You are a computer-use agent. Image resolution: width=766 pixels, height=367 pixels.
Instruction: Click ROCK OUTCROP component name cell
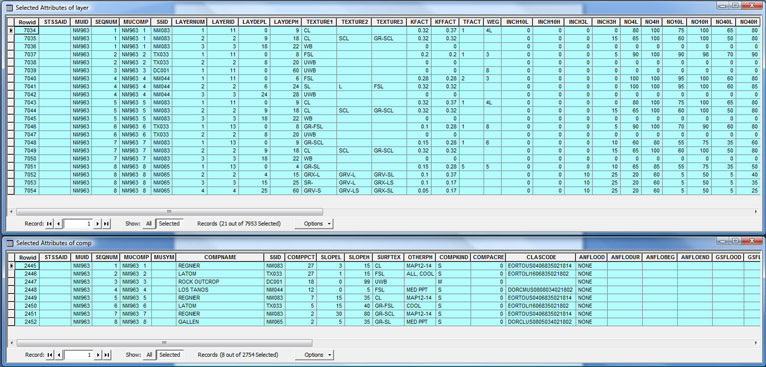click(220, 281)
